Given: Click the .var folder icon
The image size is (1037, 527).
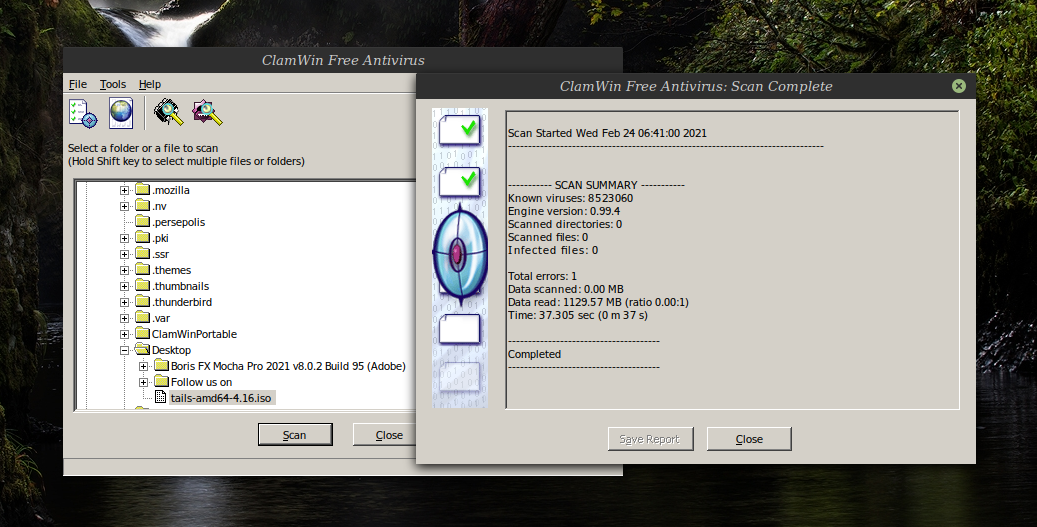Looking at the screenshot, I should click(x=143, y=317).
